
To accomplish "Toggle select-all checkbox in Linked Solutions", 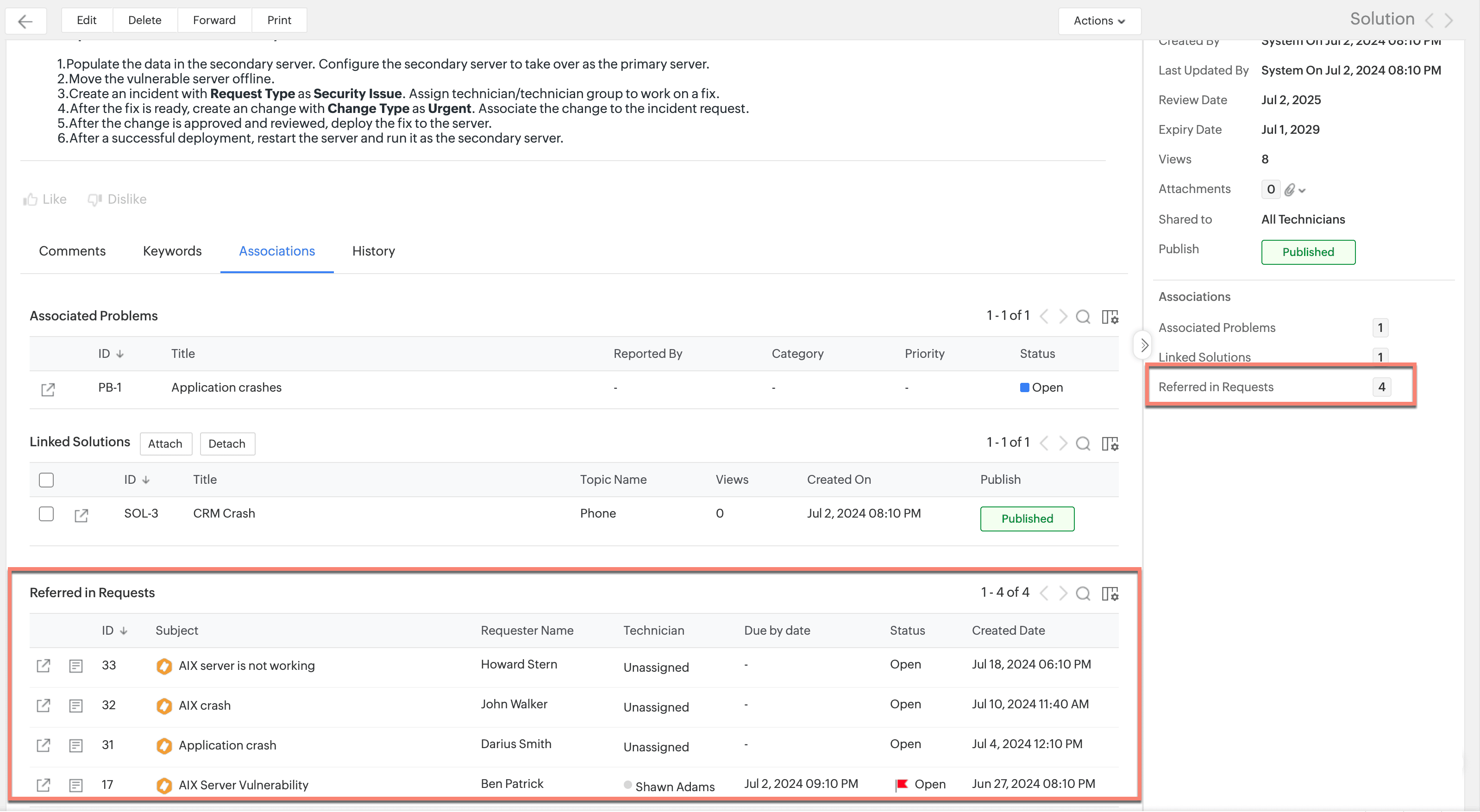I will coord(46,480).
